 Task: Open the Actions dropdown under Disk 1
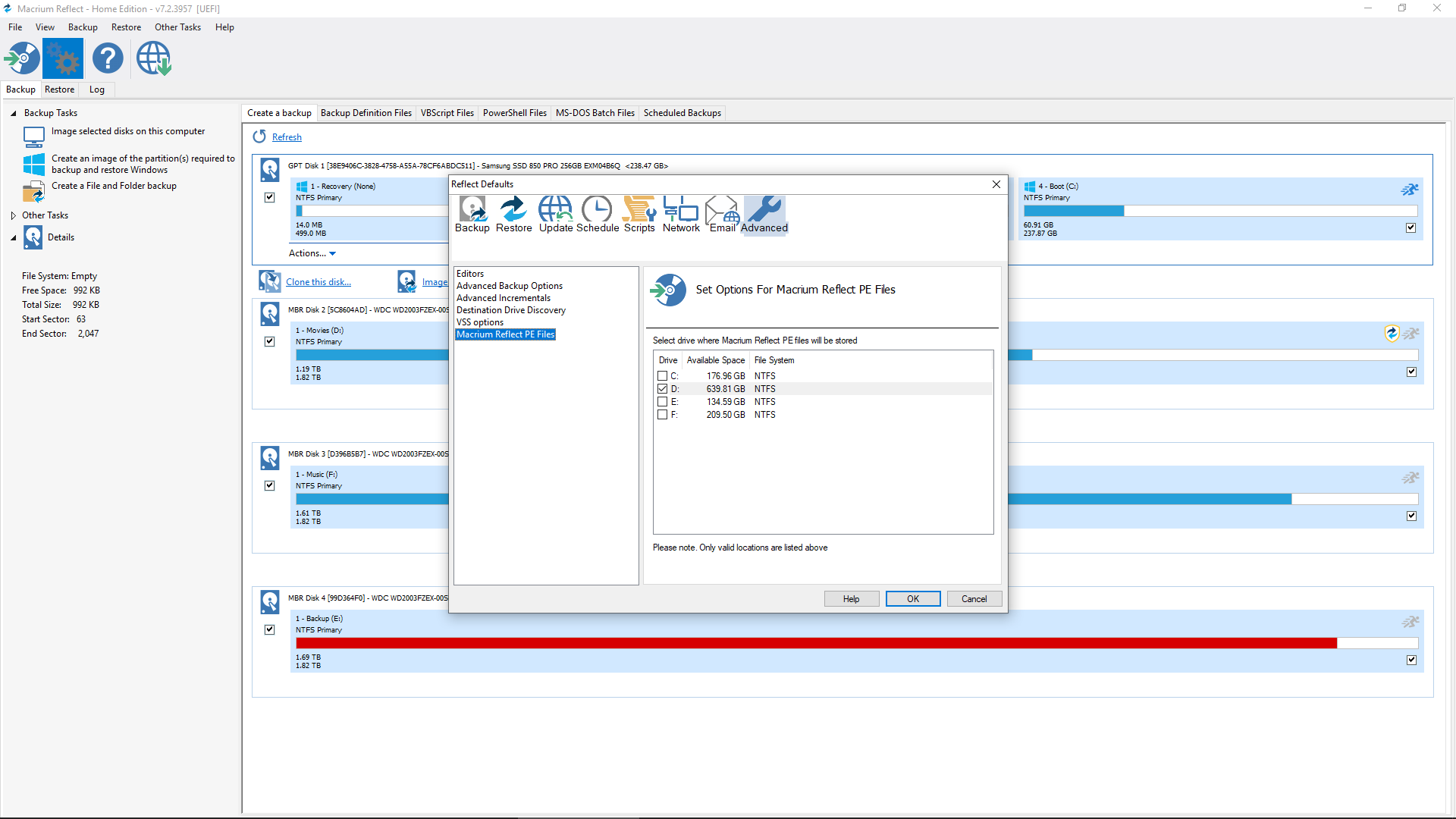312,253
